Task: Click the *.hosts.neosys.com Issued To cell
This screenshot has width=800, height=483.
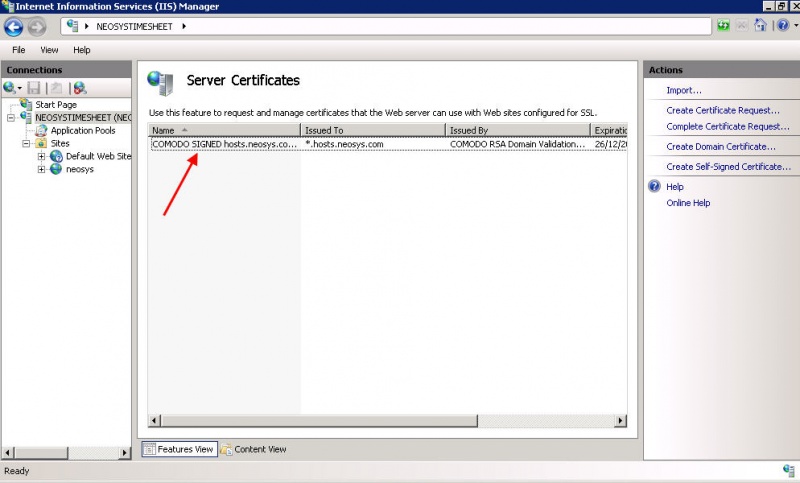Action: [x=344, y=144]
